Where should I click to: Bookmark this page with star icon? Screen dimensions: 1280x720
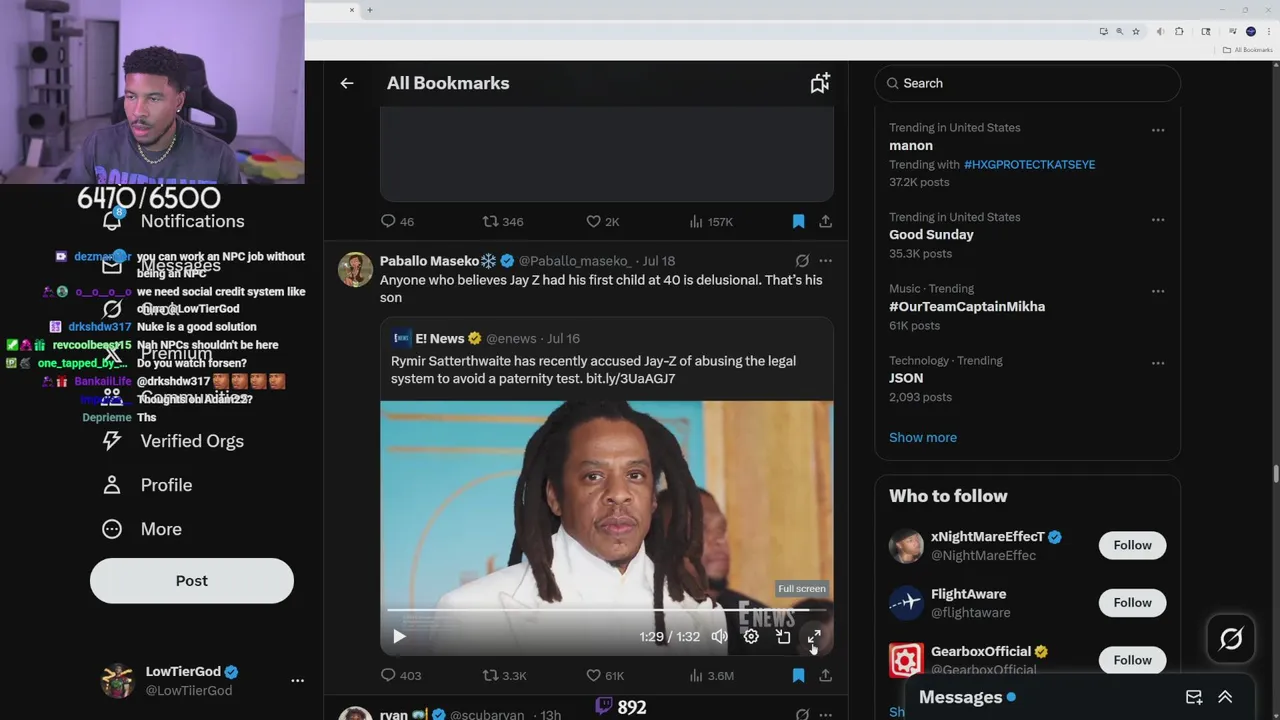[x=1135, y=32]
